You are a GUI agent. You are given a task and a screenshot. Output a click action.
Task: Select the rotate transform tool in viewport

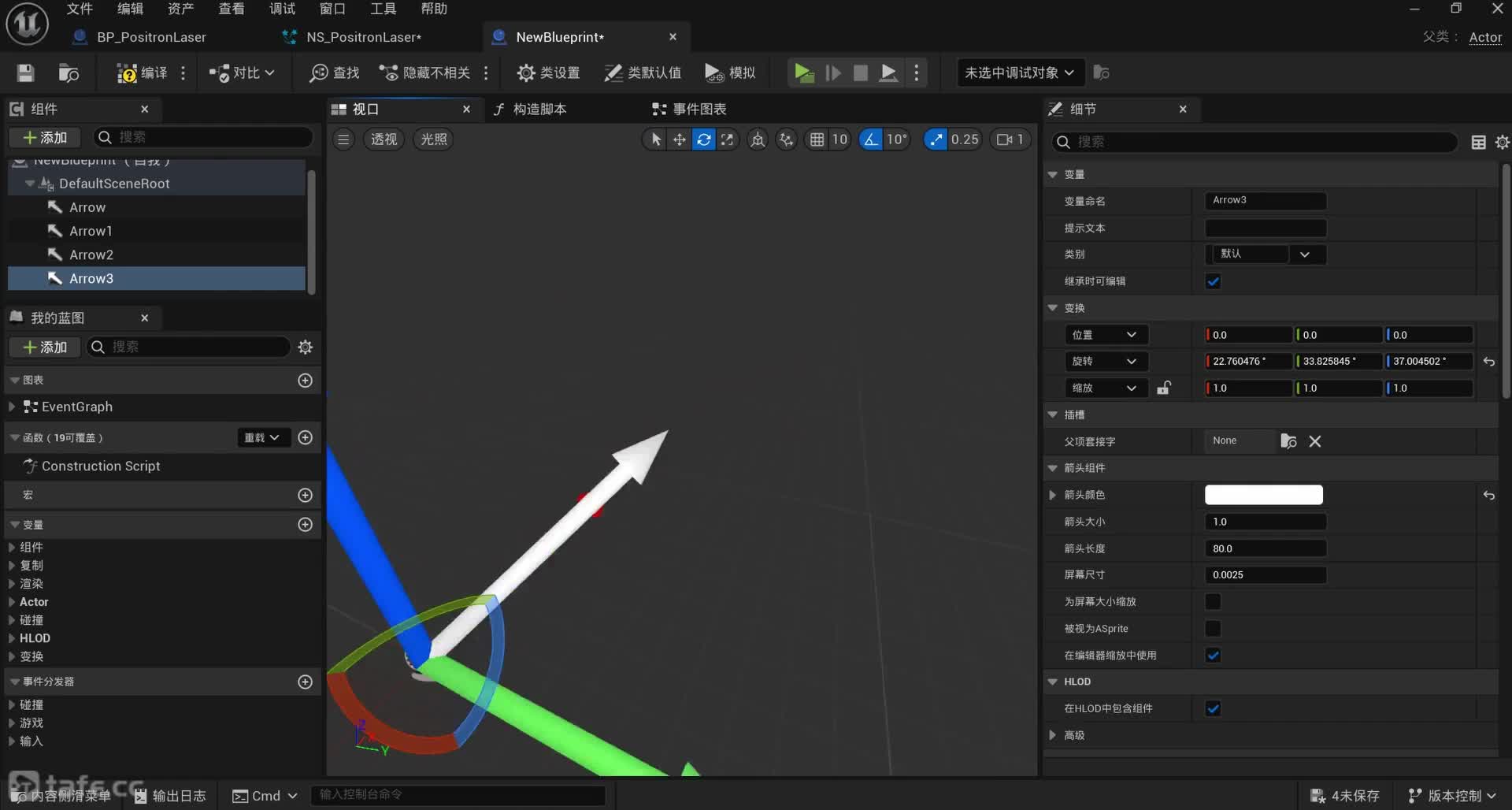coord(703,139)
